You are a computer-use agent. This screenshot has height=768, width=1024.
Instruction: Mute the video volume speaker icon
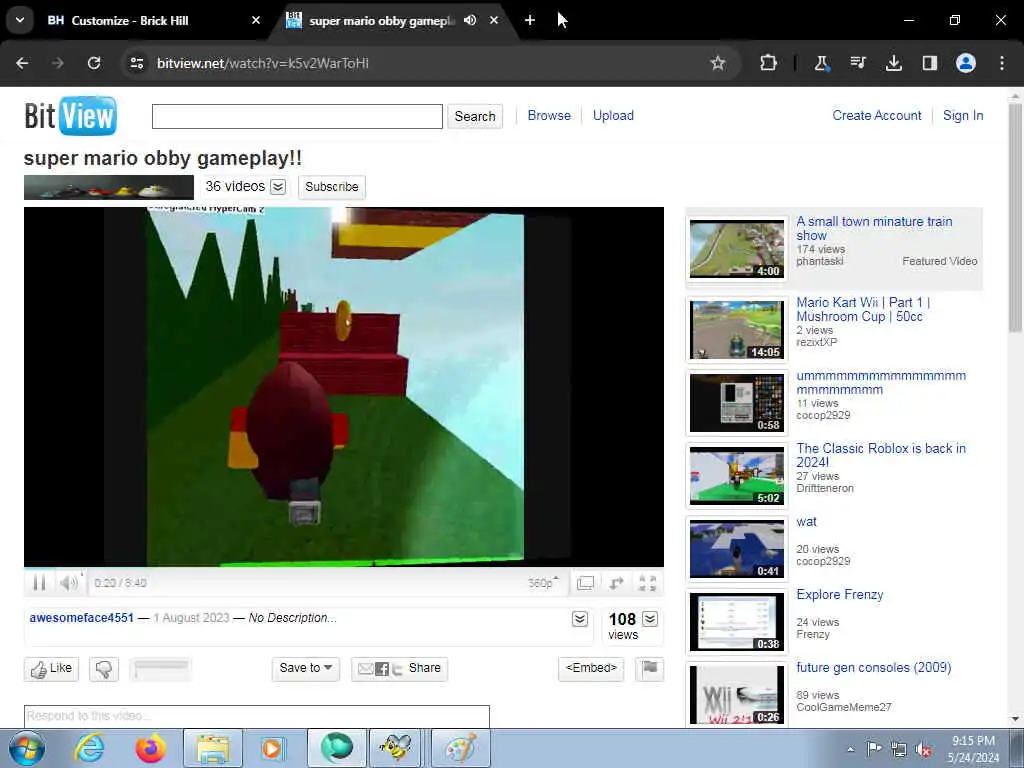(x=68, y=583)
